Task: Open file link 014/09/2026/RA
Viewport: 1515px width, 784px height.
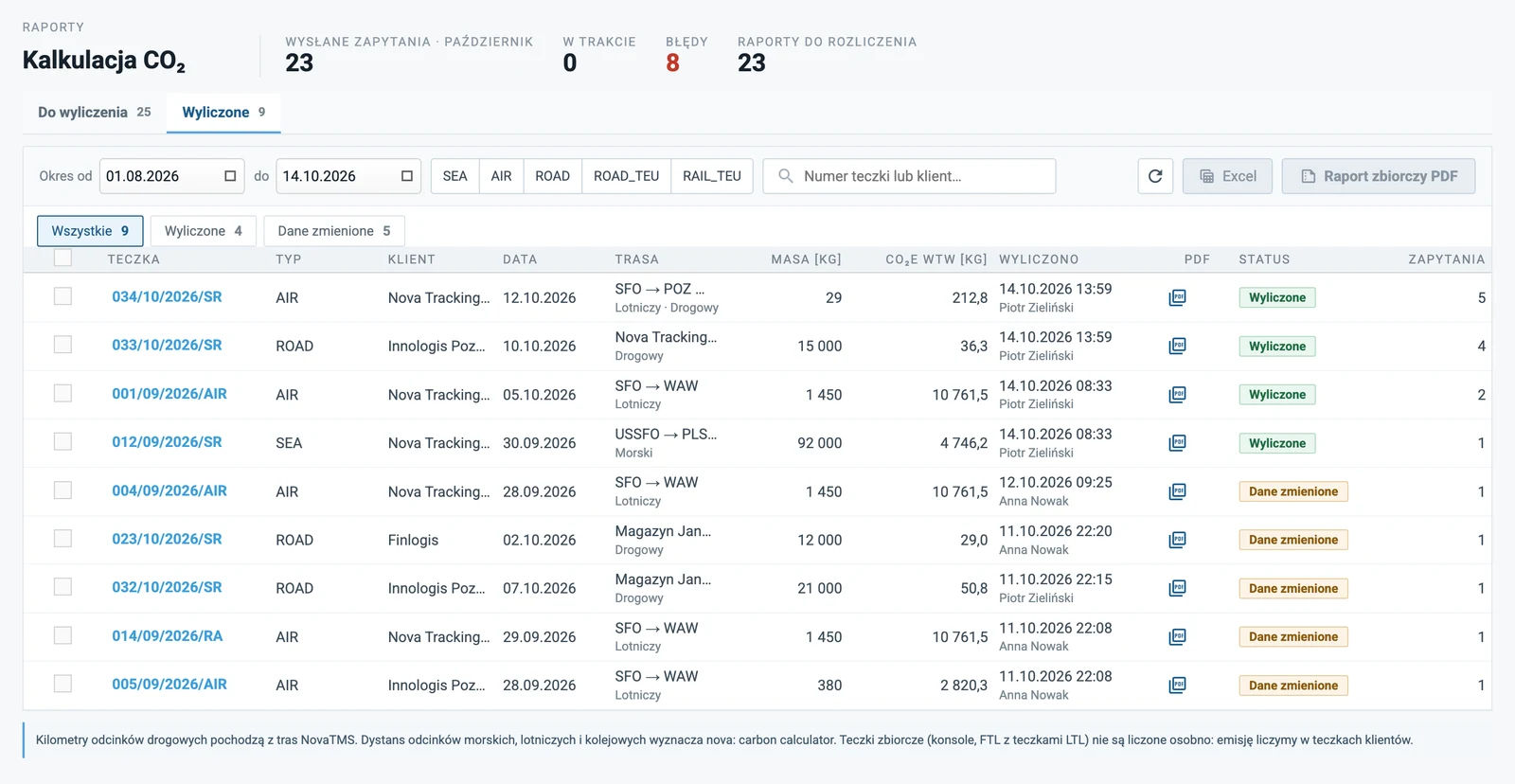Action: (168, 636)
